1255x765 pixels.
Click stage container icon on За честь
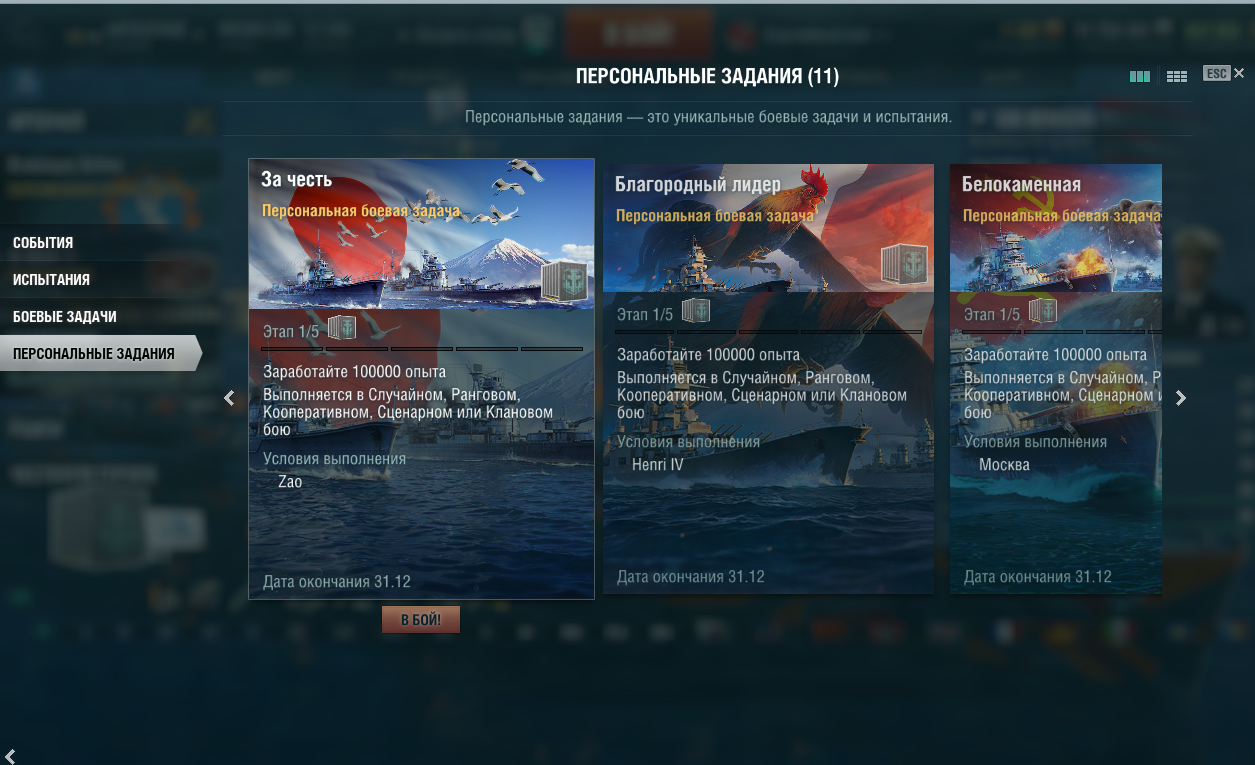tap(342, 327)
